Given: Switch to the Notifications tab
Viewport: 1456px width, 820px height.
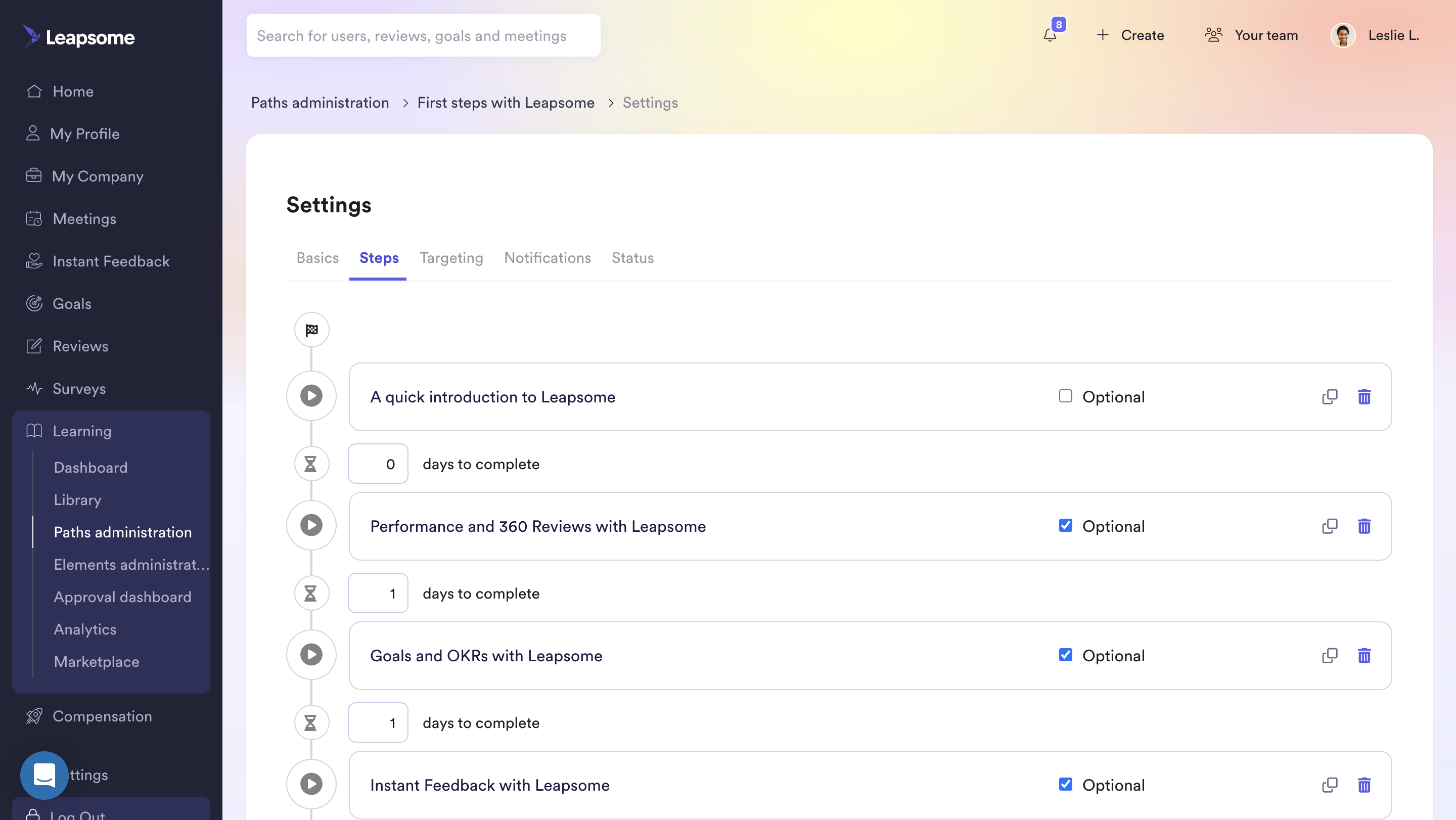Looking at the screenshot, I should (x=547, y=258).
